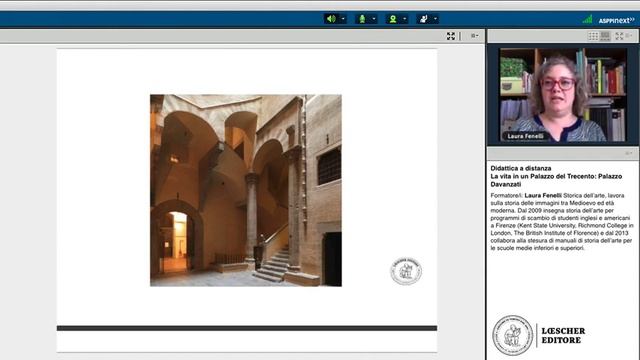640x360 pixels.
Task: Open the webcam options dropdown arrow
Action: click(405, 19)
